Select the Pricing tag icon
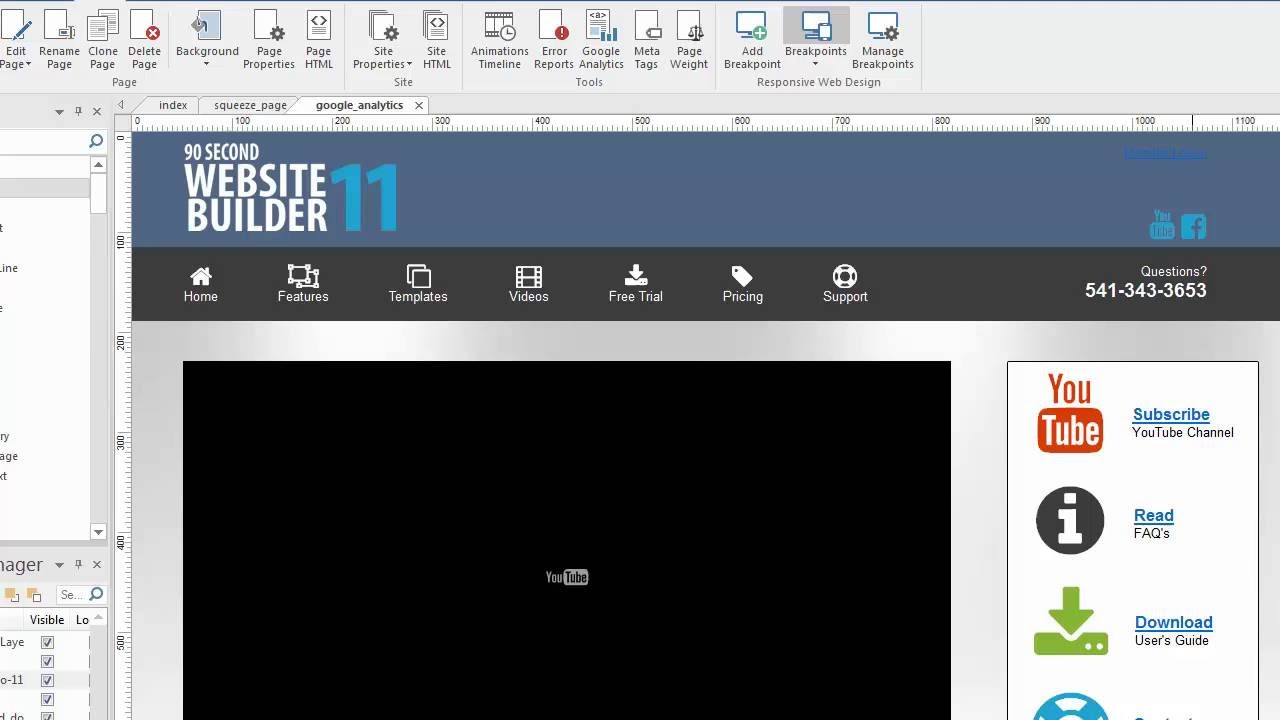Viewport: 1280px width, 720px height. coord(742,276)
